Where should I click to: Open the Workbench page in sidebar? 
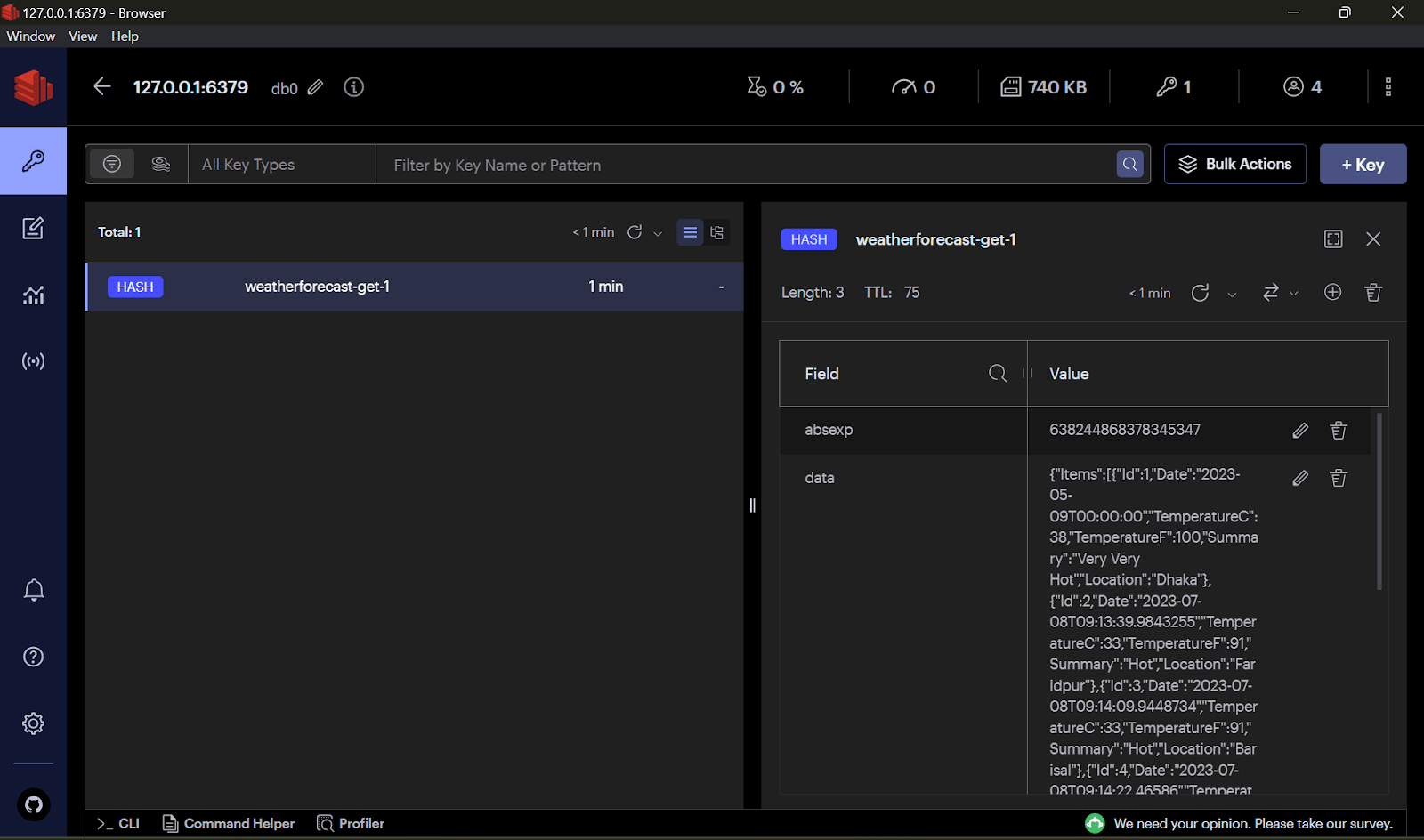click(x=33, y=229)
